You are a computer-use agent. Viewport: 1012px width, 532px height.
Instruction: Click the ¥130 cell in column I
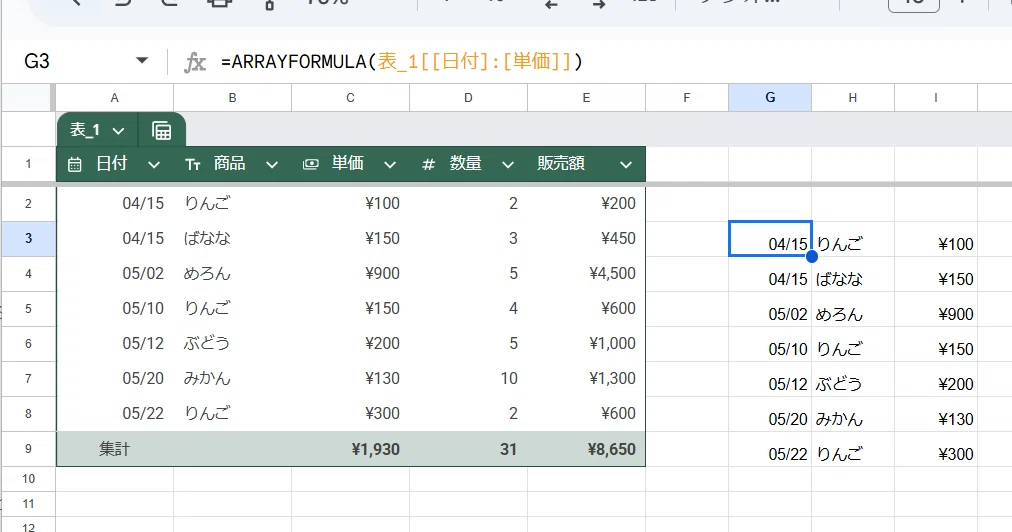click(956, 419)
